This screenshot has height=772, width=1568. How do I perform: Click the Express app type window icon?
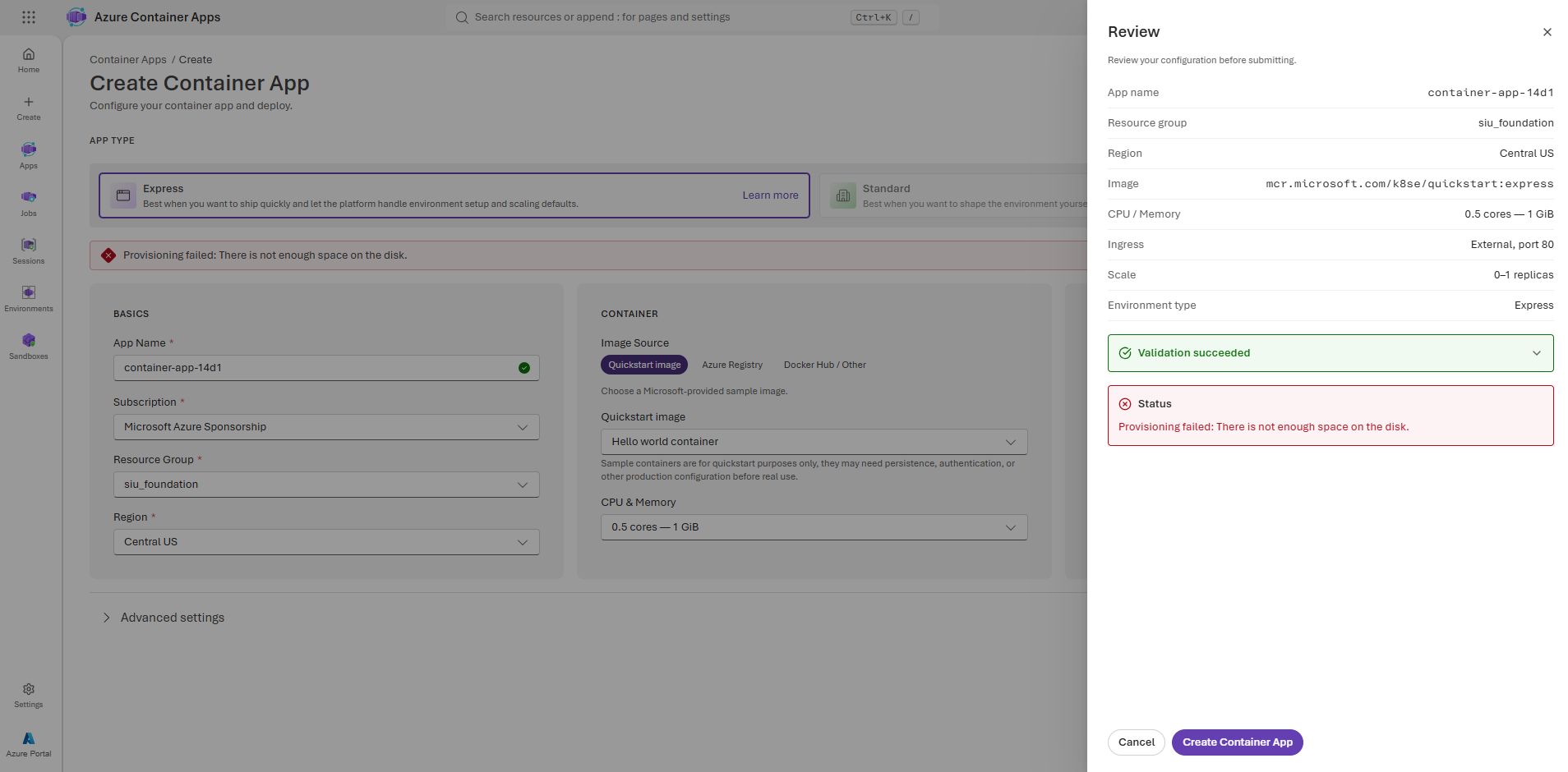click(123, 195)
